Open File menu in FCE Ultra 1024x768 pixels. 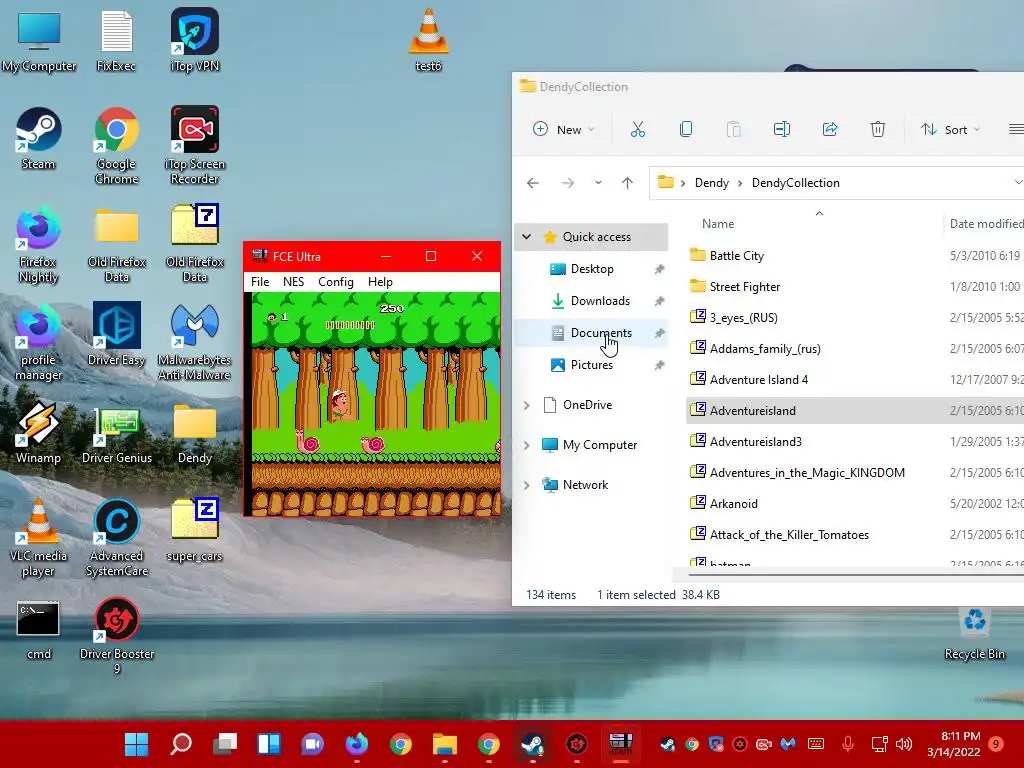(260, 281)
